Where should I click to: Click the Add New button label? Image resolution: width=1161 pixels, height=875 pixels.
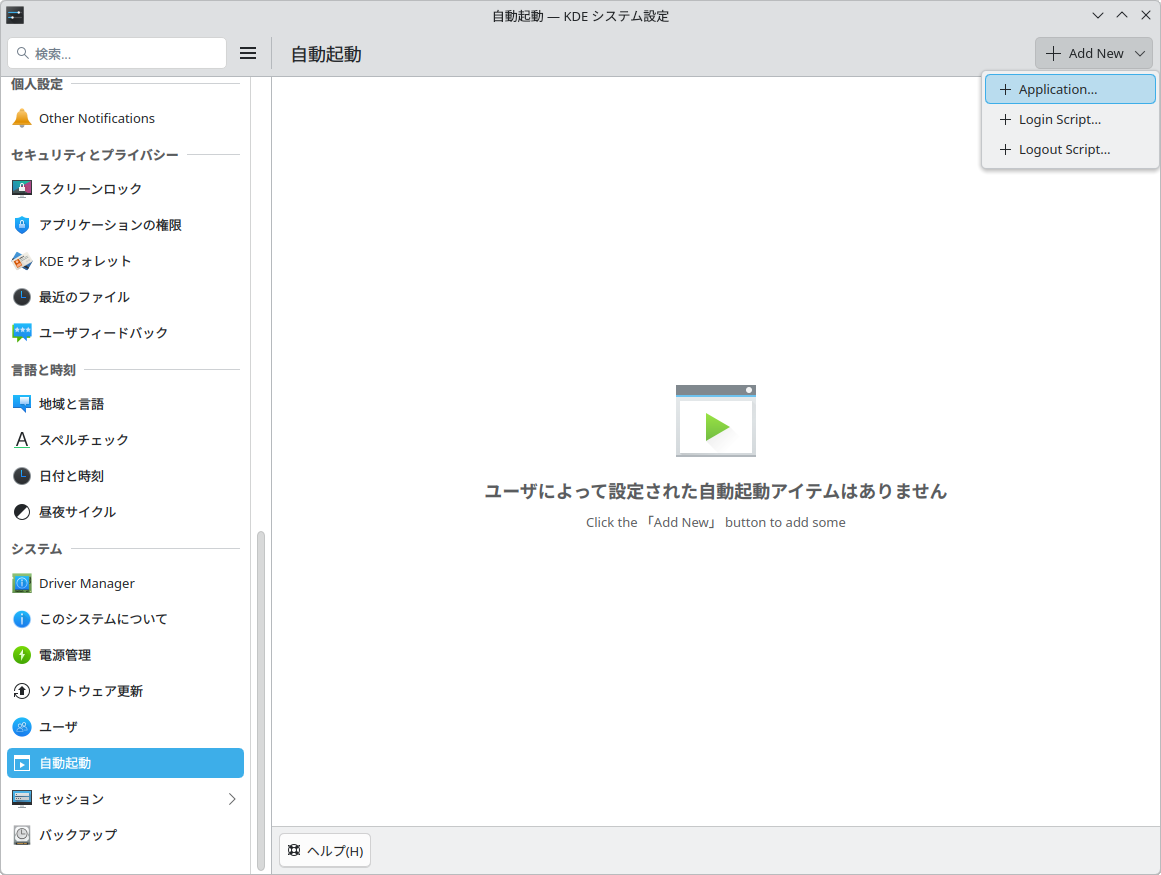pyautogui.click(x=1096, y=53)
